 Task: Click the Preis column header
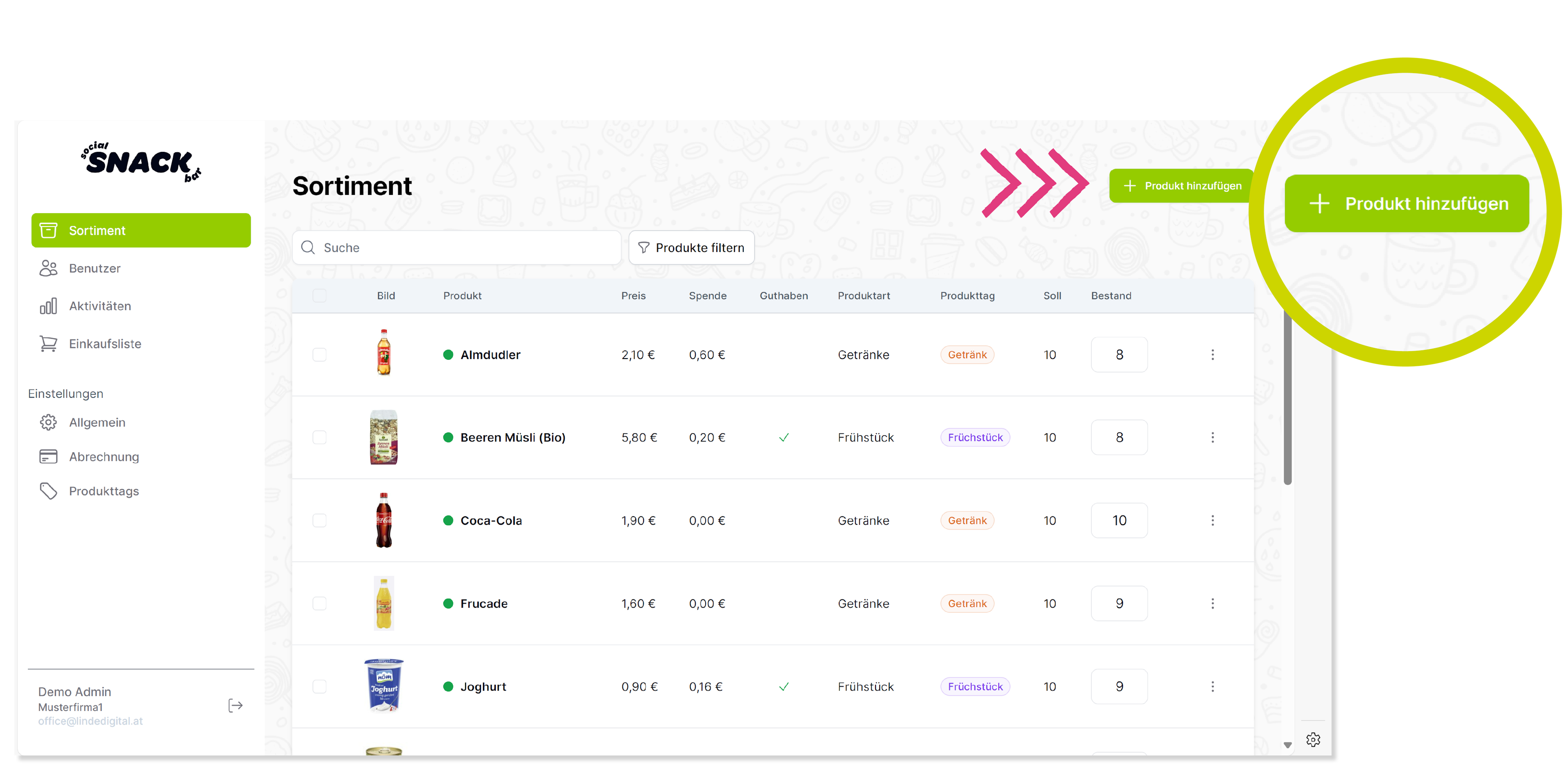(x=633, y=295)
